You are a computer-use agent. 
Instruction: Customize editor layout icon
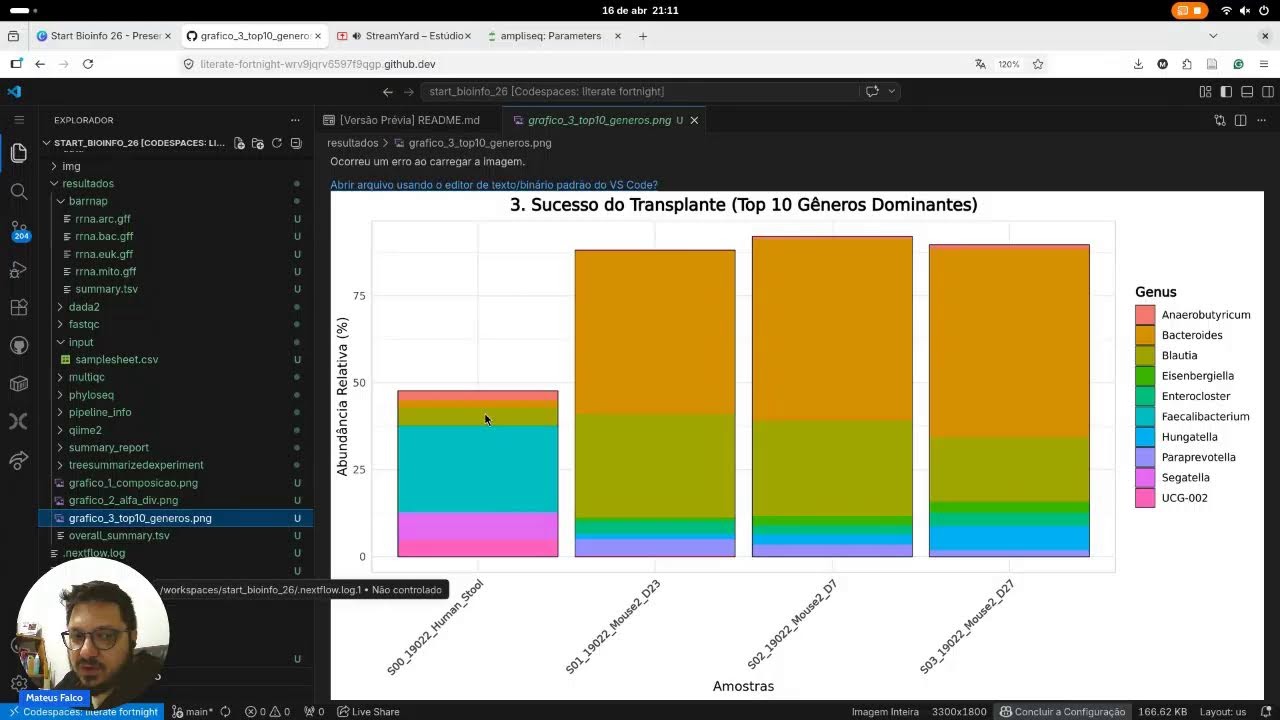[1205, 91]
